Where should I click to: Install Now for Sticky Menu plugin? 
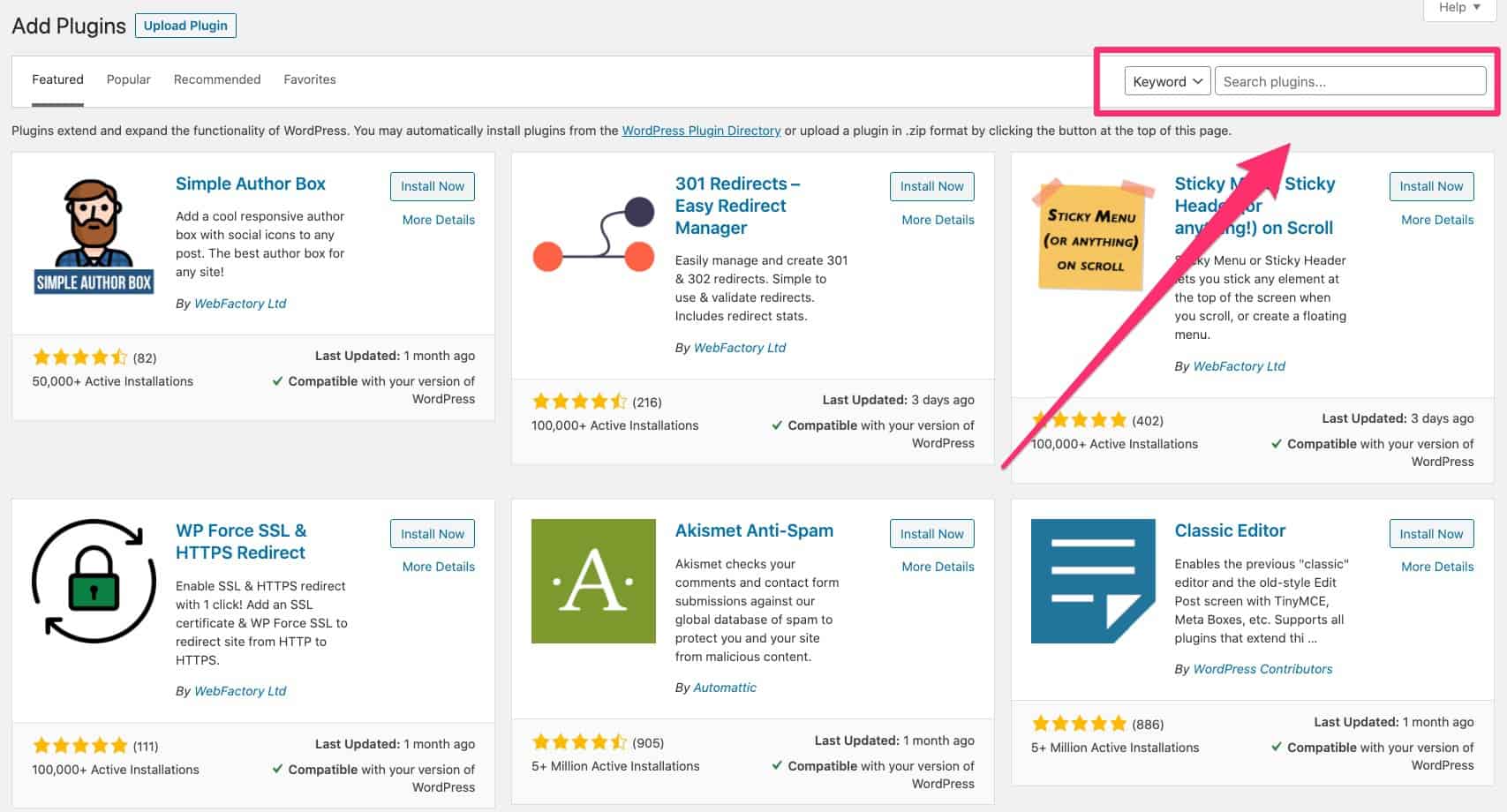click(x=1431, y=186)
